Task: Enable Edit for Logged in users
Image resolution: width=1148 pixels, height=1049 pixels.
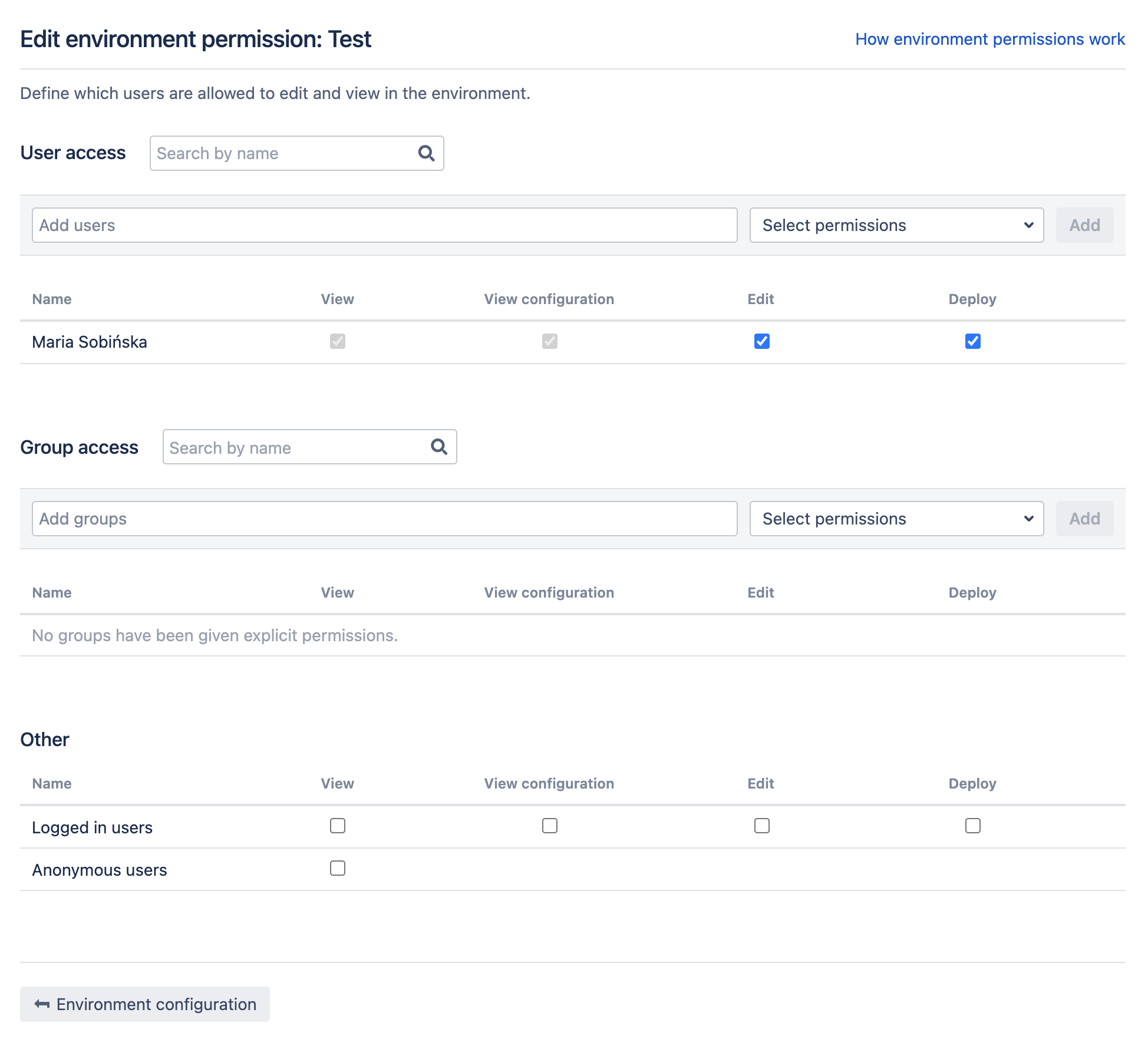Action: pyautogui.click(x=762, y=826)
